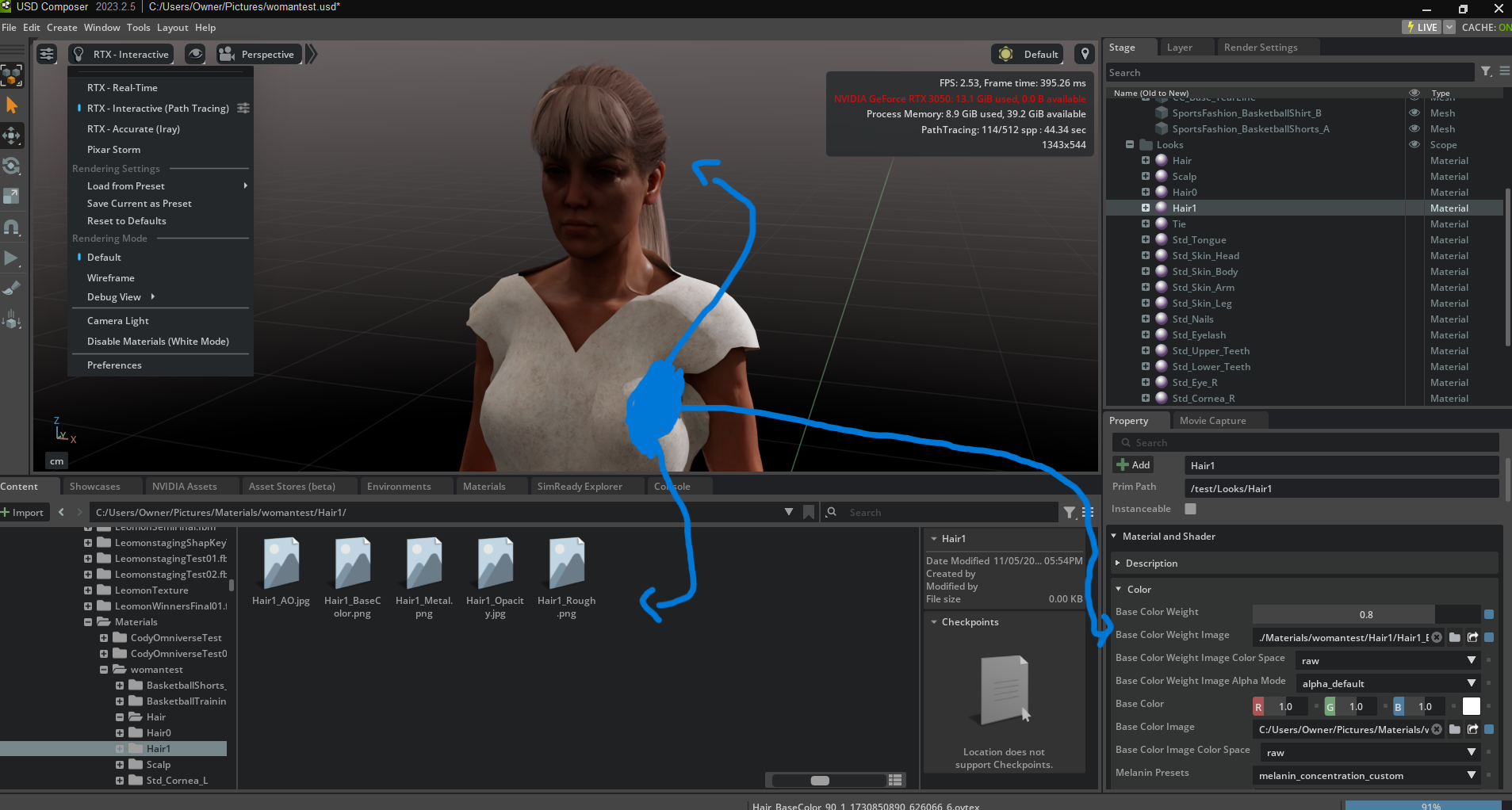Toggle visibility of SportsFashion_BasketballShirt_B mesh
This screenshot has width=1512, height=810.
[1414, 113]
